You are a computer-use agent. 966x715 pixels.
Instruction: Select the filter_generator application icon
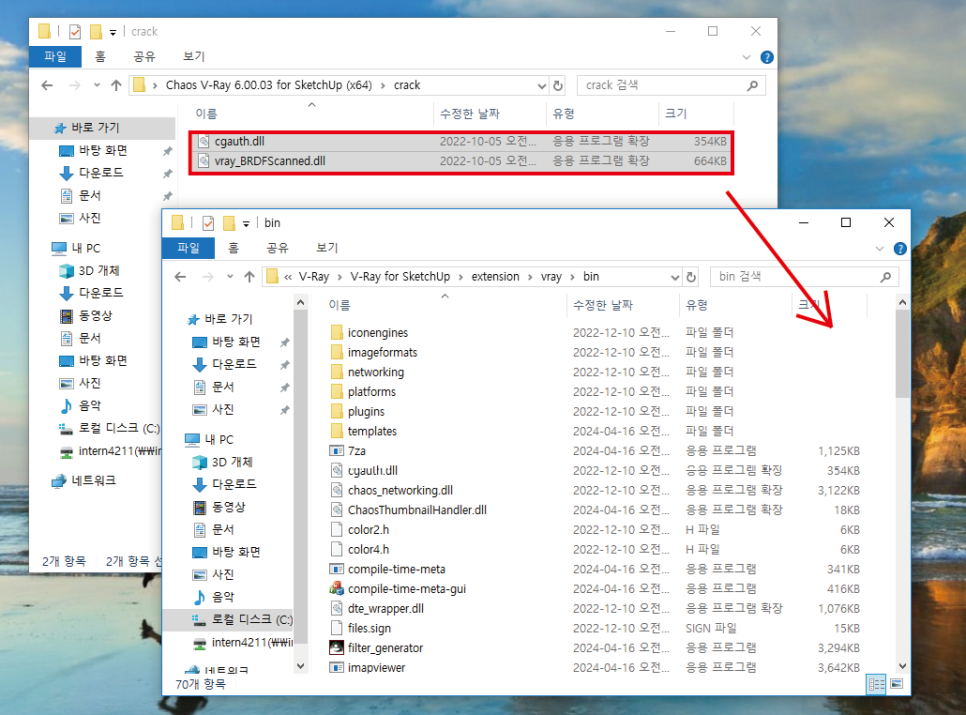coord(336,648)
